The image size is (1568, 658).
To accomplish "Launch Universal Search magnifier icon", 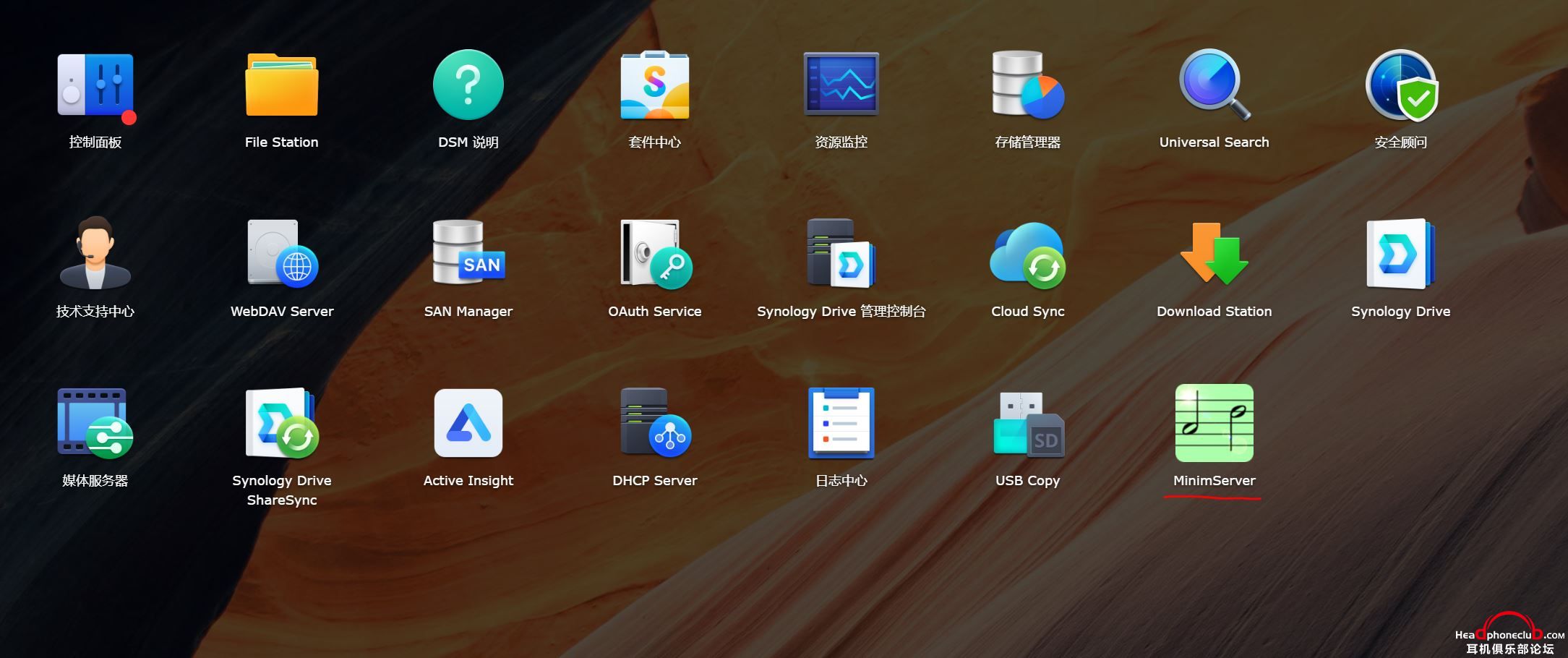I will coord(1214,85).
